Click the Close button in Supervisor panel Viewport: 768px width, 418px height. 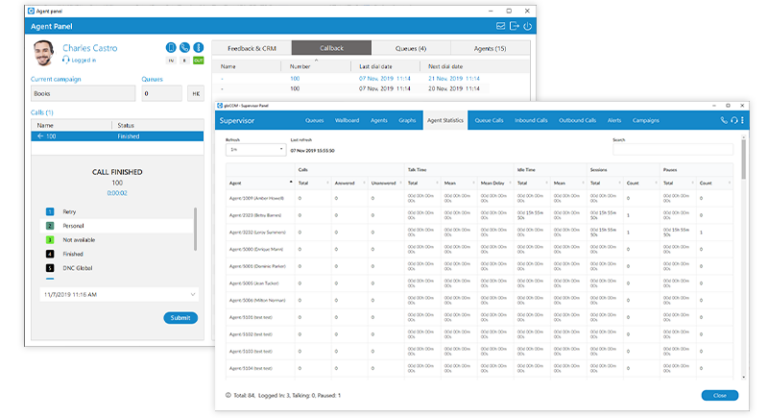click(719, 396)
